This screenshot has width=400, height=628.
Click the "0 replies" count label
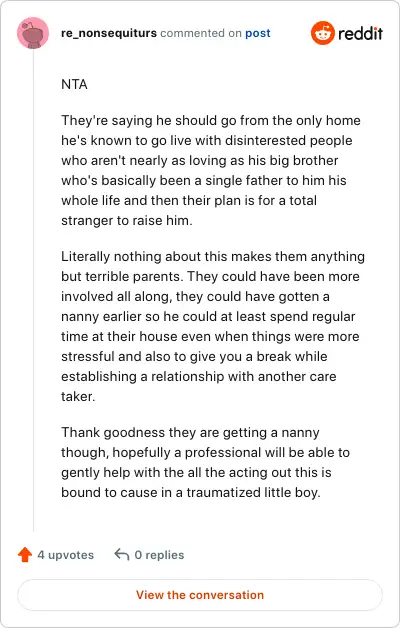tap(159, 555)
